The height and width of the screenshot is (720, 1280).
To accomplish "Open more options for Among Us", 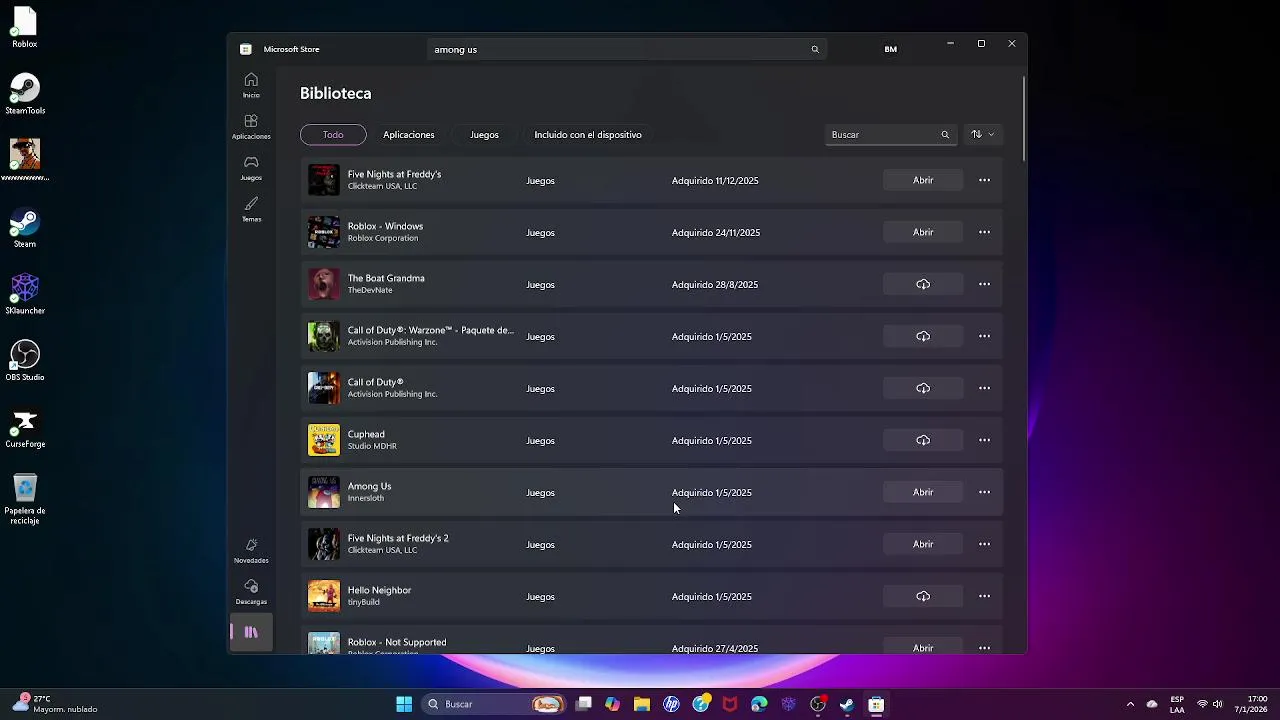I will [x=984, y=492].
